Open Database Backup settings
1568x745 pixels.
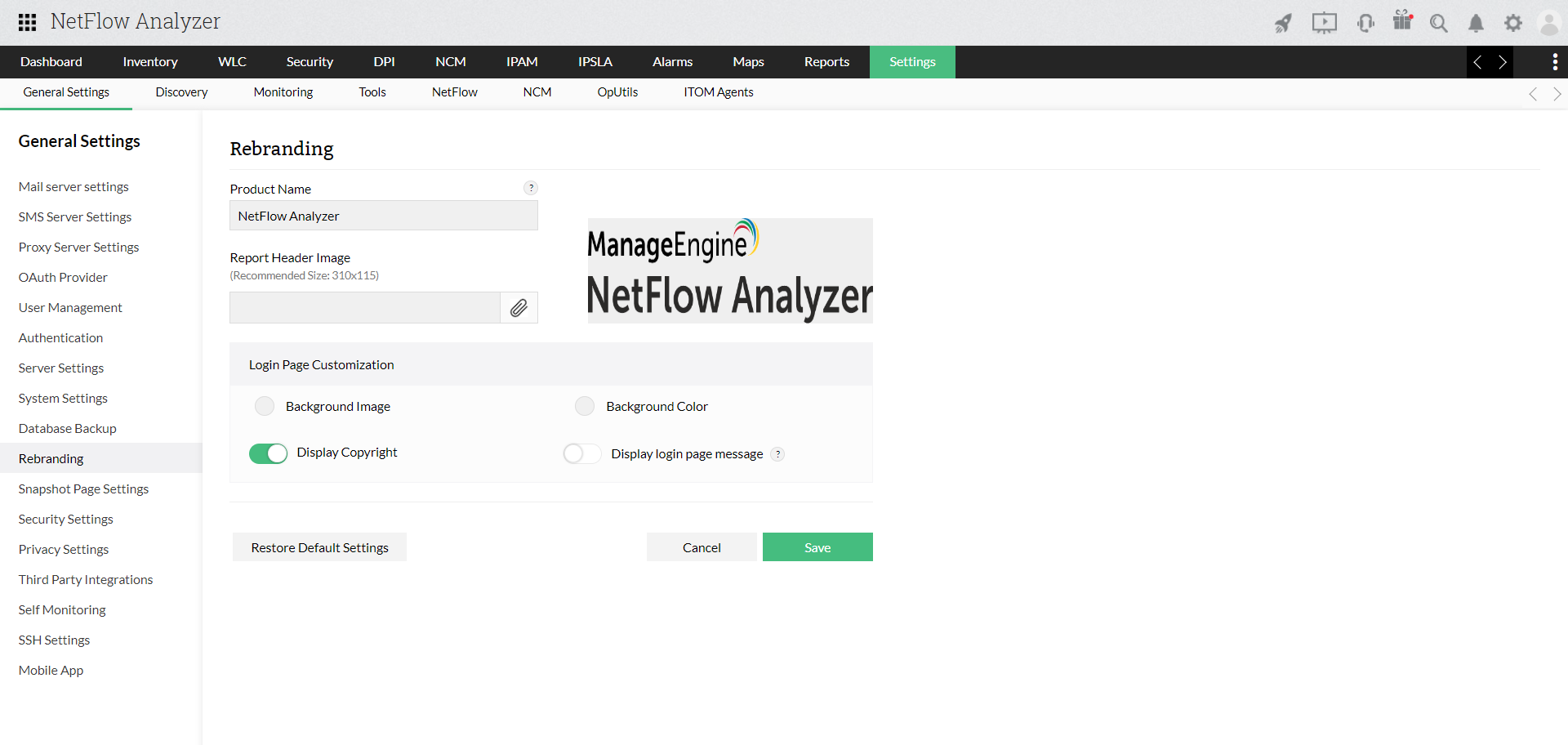(68, 429)
